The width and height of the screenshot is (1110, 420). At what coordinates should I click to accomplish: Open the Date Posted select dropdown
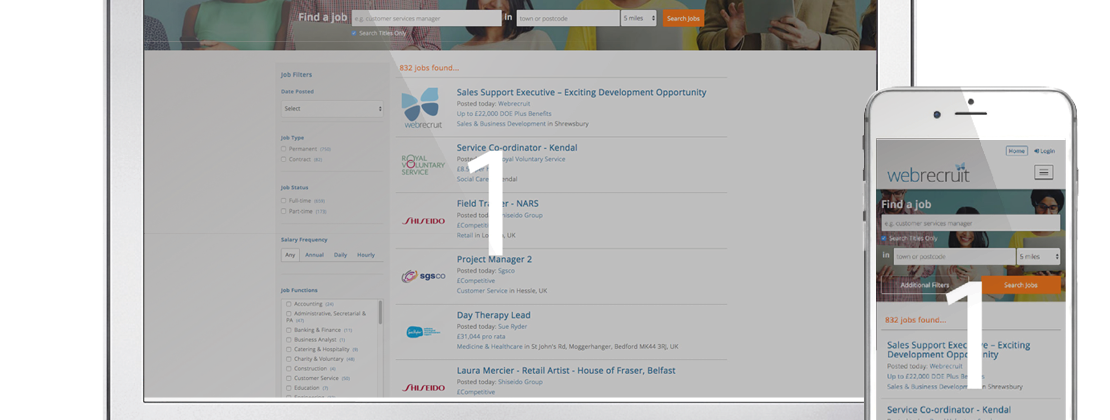tap(332, 108)
